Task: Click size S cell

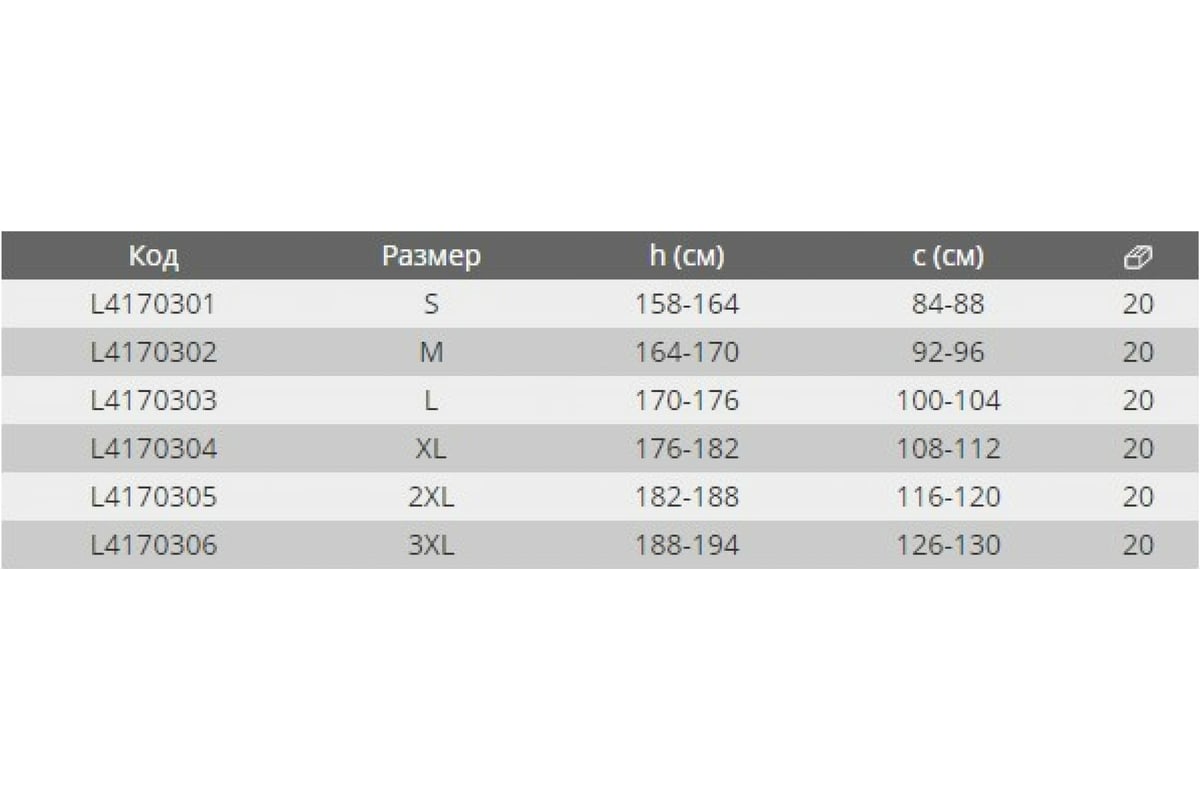Action: [x=431, y=304]
